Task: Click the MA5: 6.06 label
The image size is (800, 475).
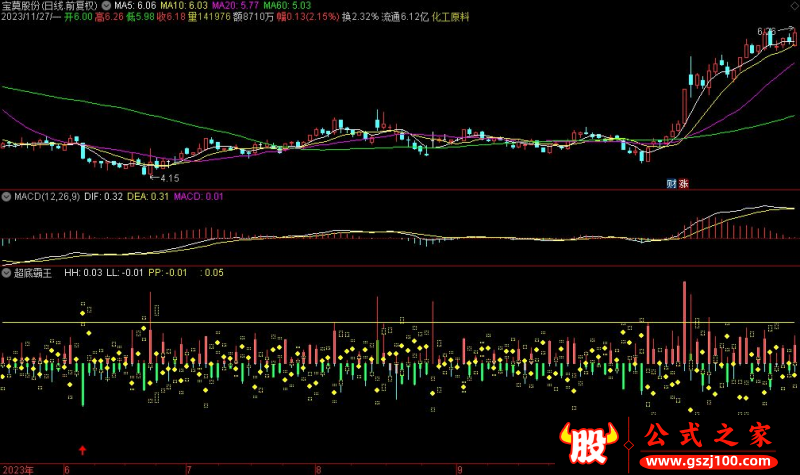Action: click(135, 6)
